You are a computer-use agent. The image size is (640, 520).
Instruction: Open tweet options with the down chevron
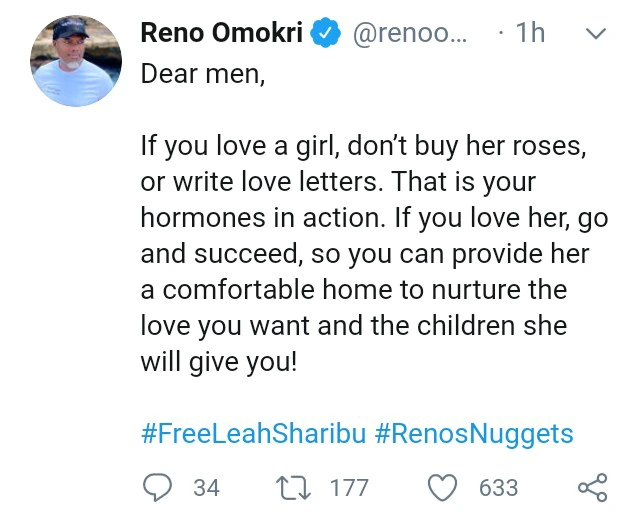pos(595,34)
